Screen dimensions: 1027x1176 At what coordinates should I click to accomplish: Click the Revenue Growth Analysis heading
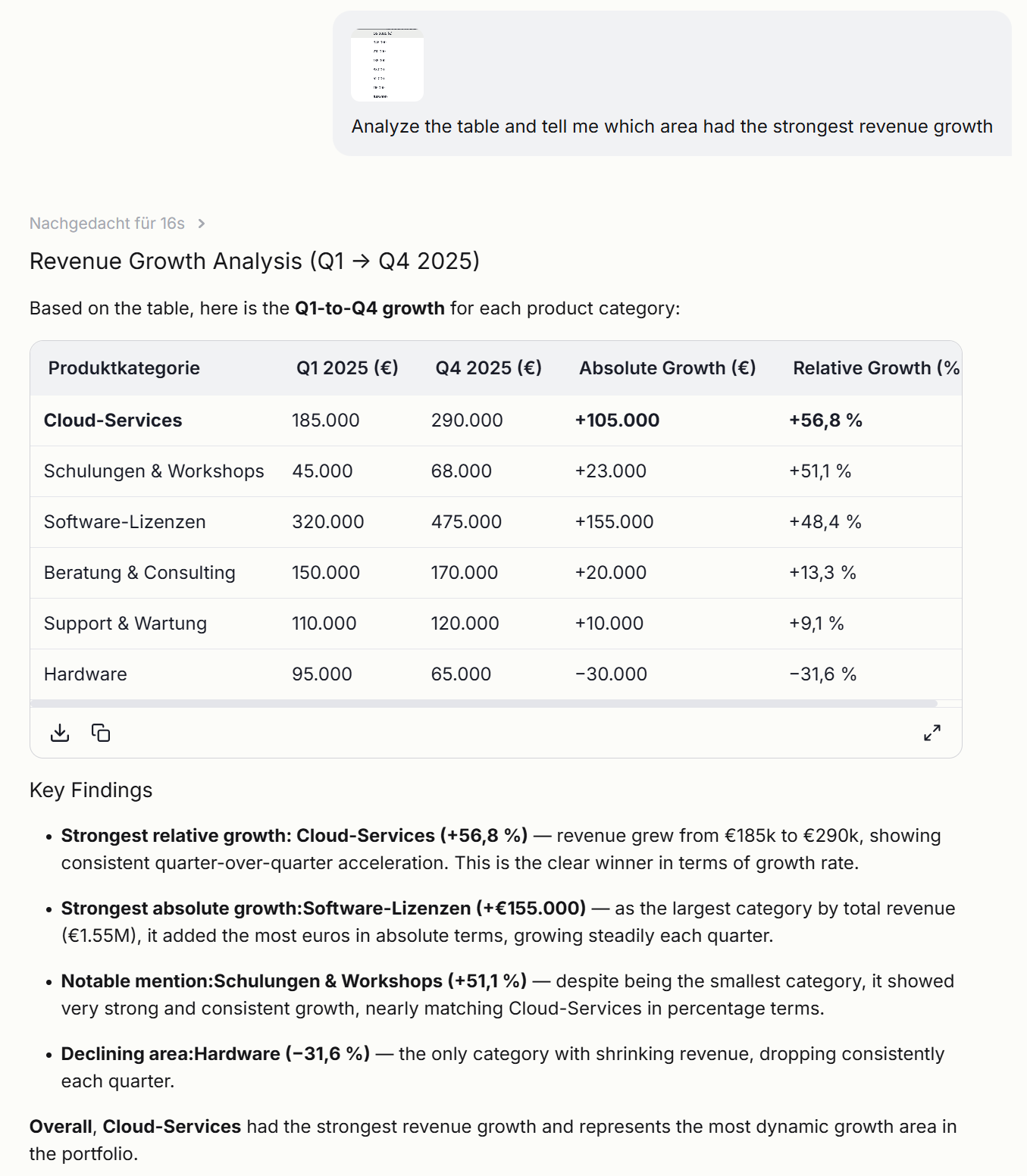pos(255,261)
